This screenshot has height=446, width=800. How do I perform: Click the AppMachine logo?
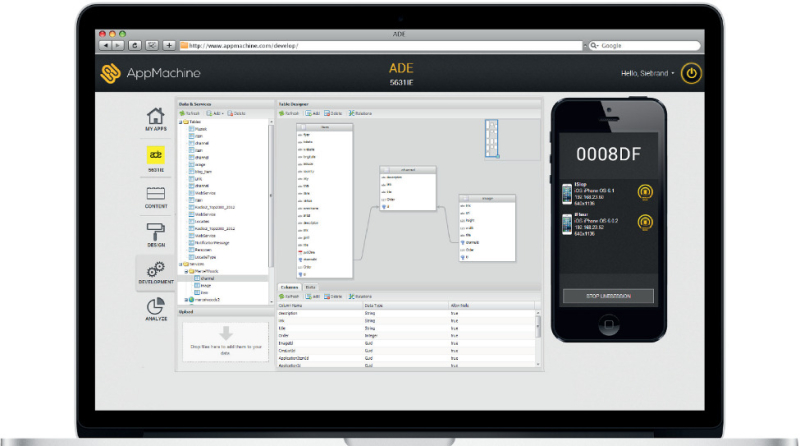pyautogui.click(x=151, y=73)
